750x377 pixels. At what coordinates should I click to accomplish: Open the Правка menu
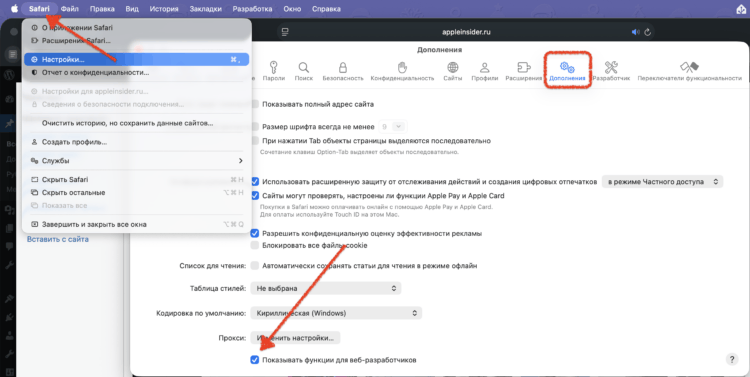tap(102, 9)
